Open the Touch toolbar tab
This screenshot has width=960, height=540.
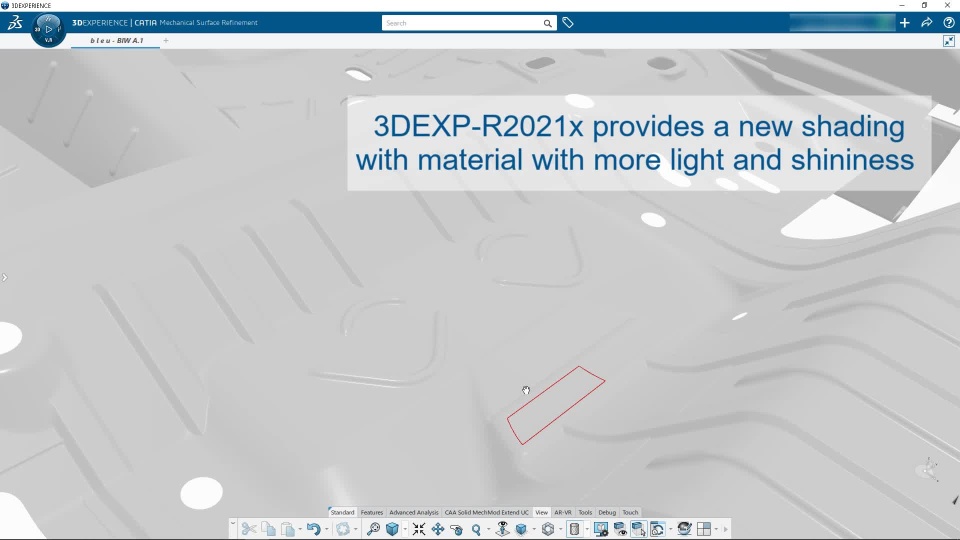click(630, 512)
